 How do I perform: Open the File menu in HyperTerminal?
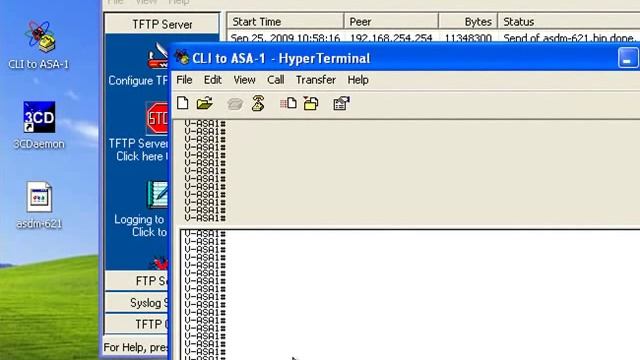(184, 80)
